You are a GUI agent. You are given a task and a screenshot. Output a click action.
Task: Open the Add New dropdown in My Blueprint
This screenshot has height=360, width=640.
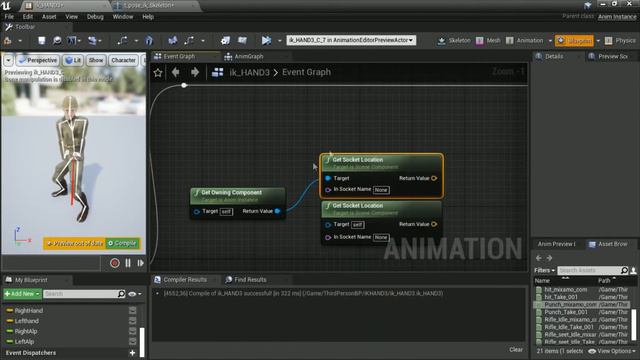22,294
